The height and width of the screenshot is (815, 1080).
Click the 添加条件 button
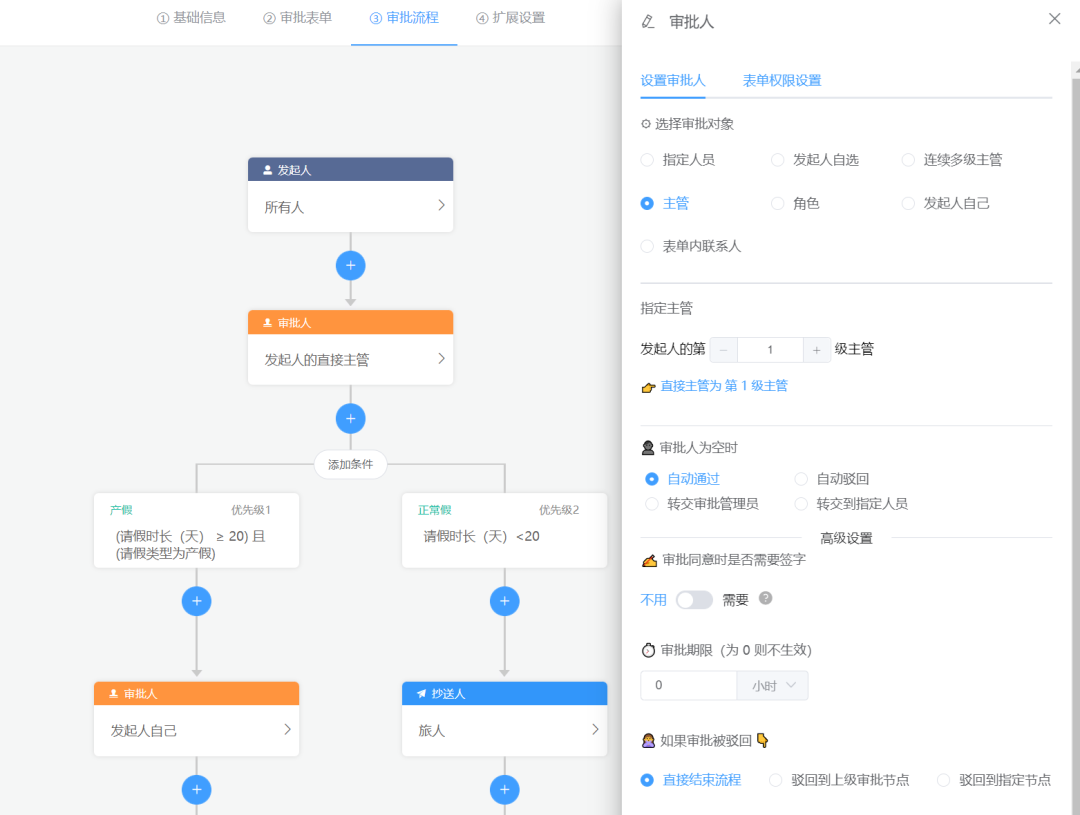pyautogui.click(x=350, y=465)
